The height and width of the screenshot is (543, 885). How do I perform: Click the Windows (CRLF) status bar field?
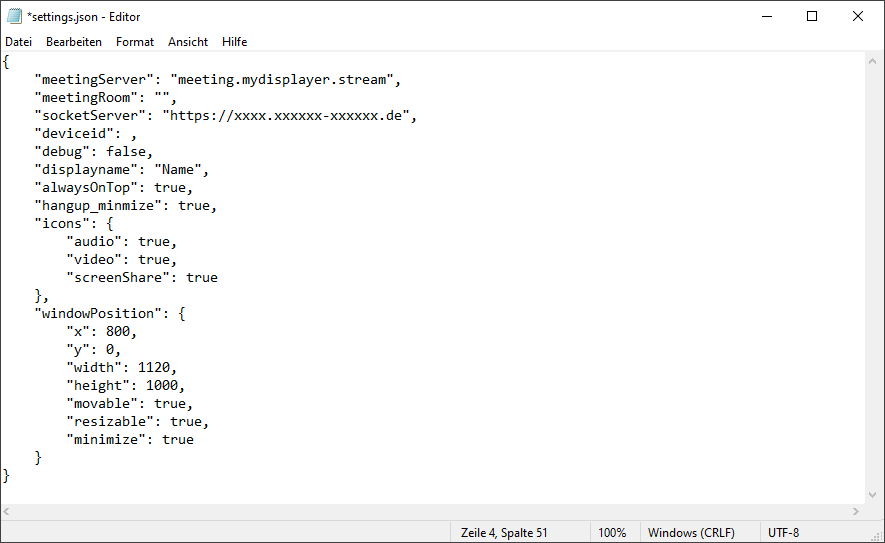point(694,533)
